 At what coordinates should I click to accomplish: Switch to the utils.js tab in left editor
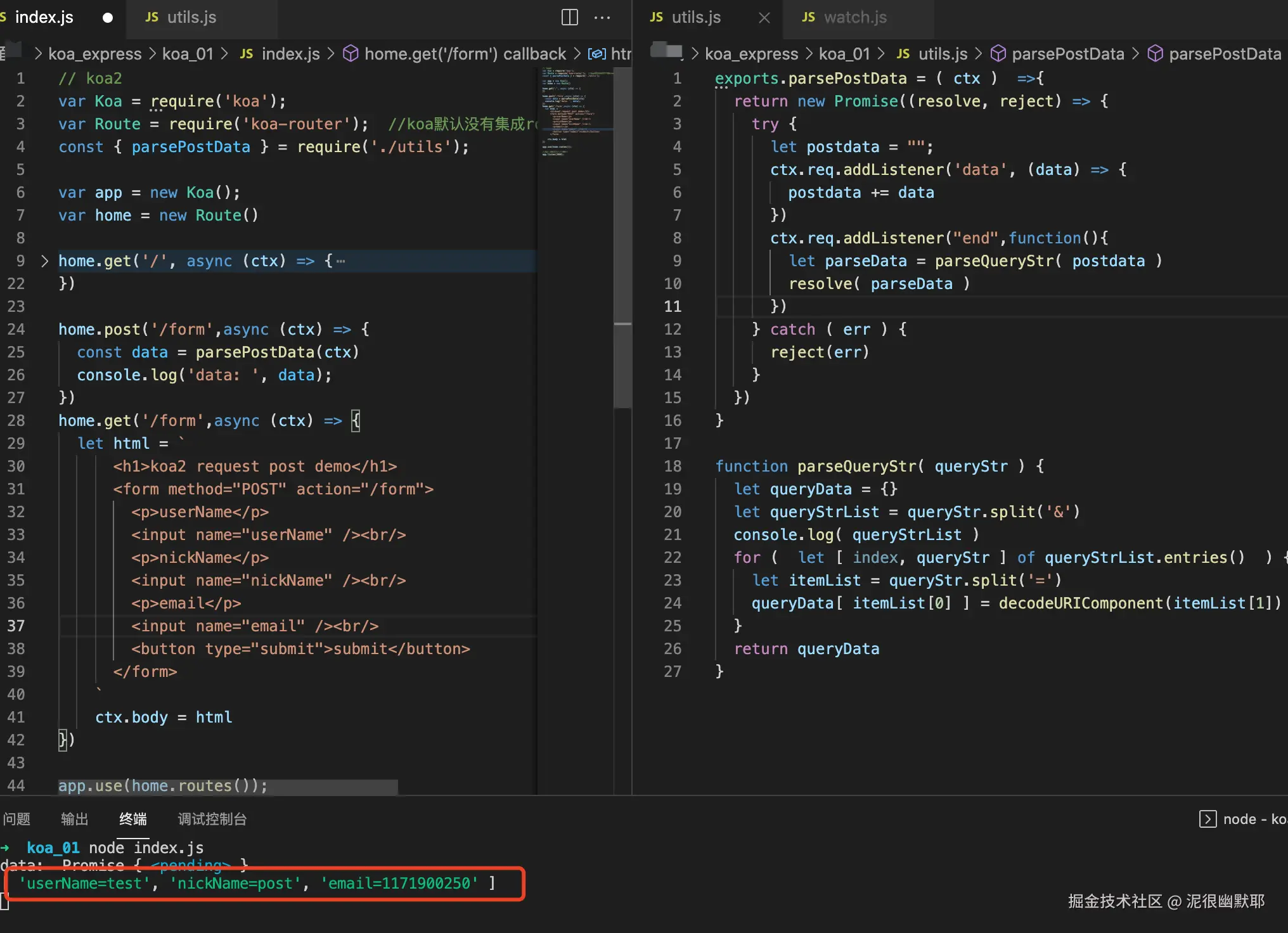tap(191, 17)
